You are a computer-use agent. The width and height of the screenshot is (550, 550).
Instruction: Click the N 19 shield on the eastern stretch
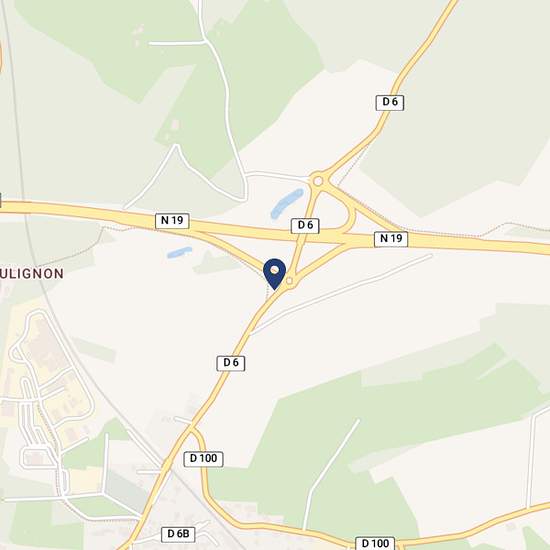pyautogui.click(x=391, y=239)
